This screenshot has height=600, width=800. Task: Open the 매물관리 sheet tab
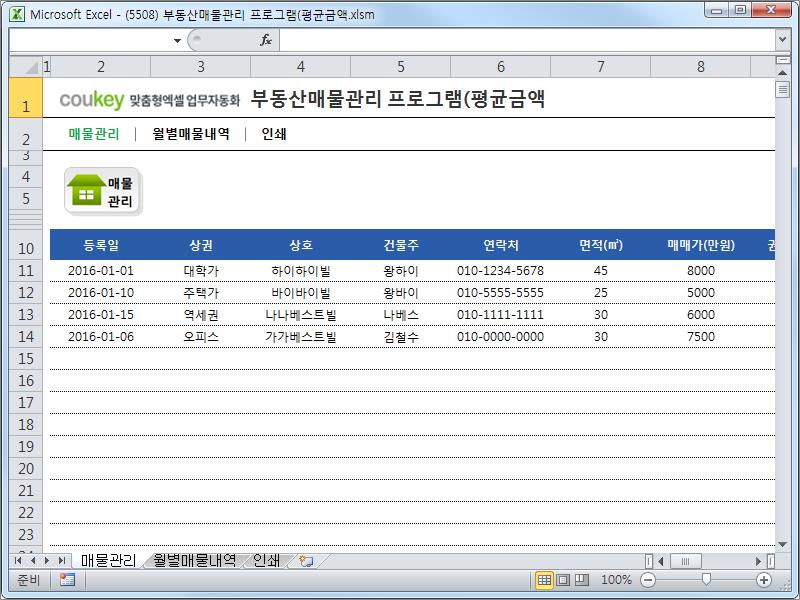(x=108, y=561)
